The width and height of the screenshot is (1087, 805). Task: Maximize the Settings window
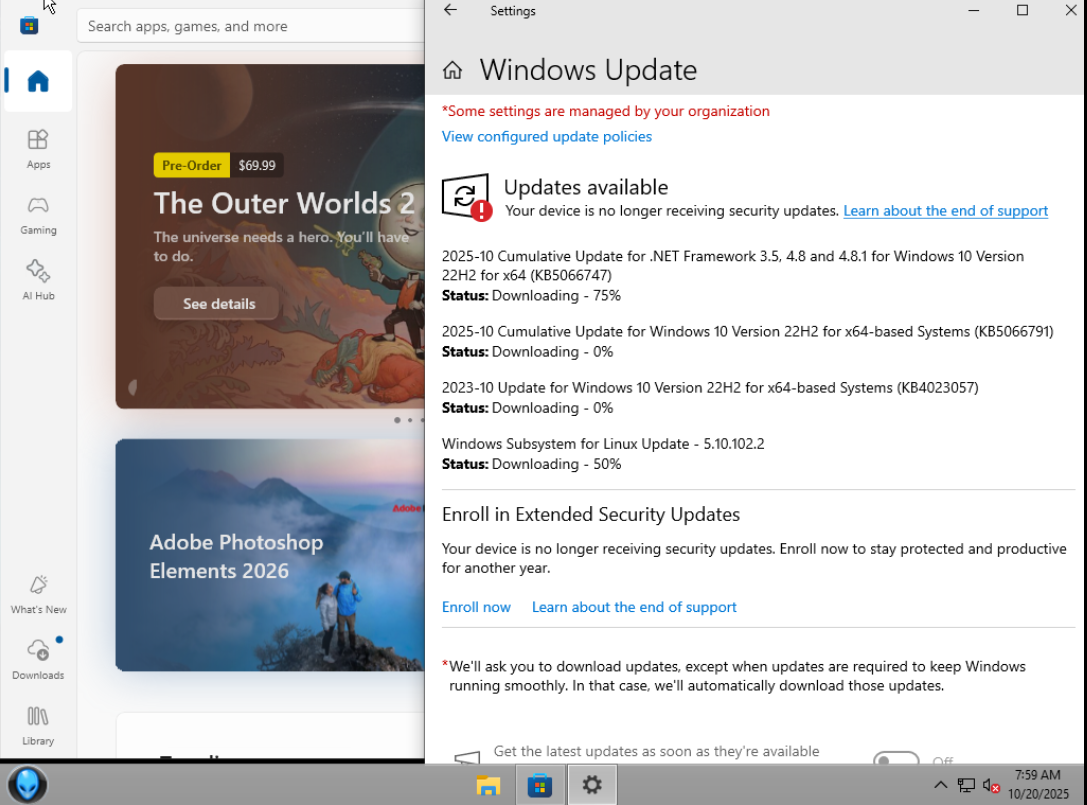point(1022,10)
